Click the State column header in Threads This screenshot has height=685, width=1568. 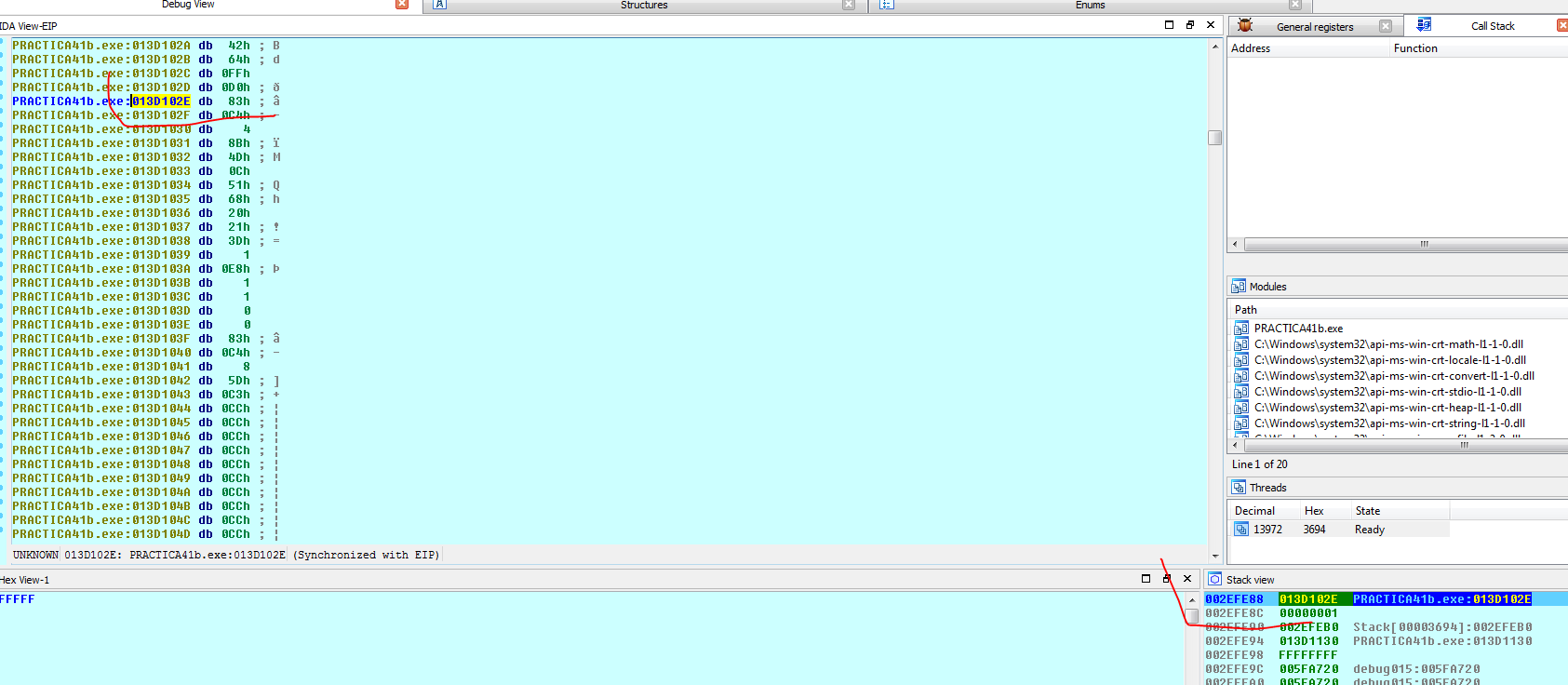1368,511
